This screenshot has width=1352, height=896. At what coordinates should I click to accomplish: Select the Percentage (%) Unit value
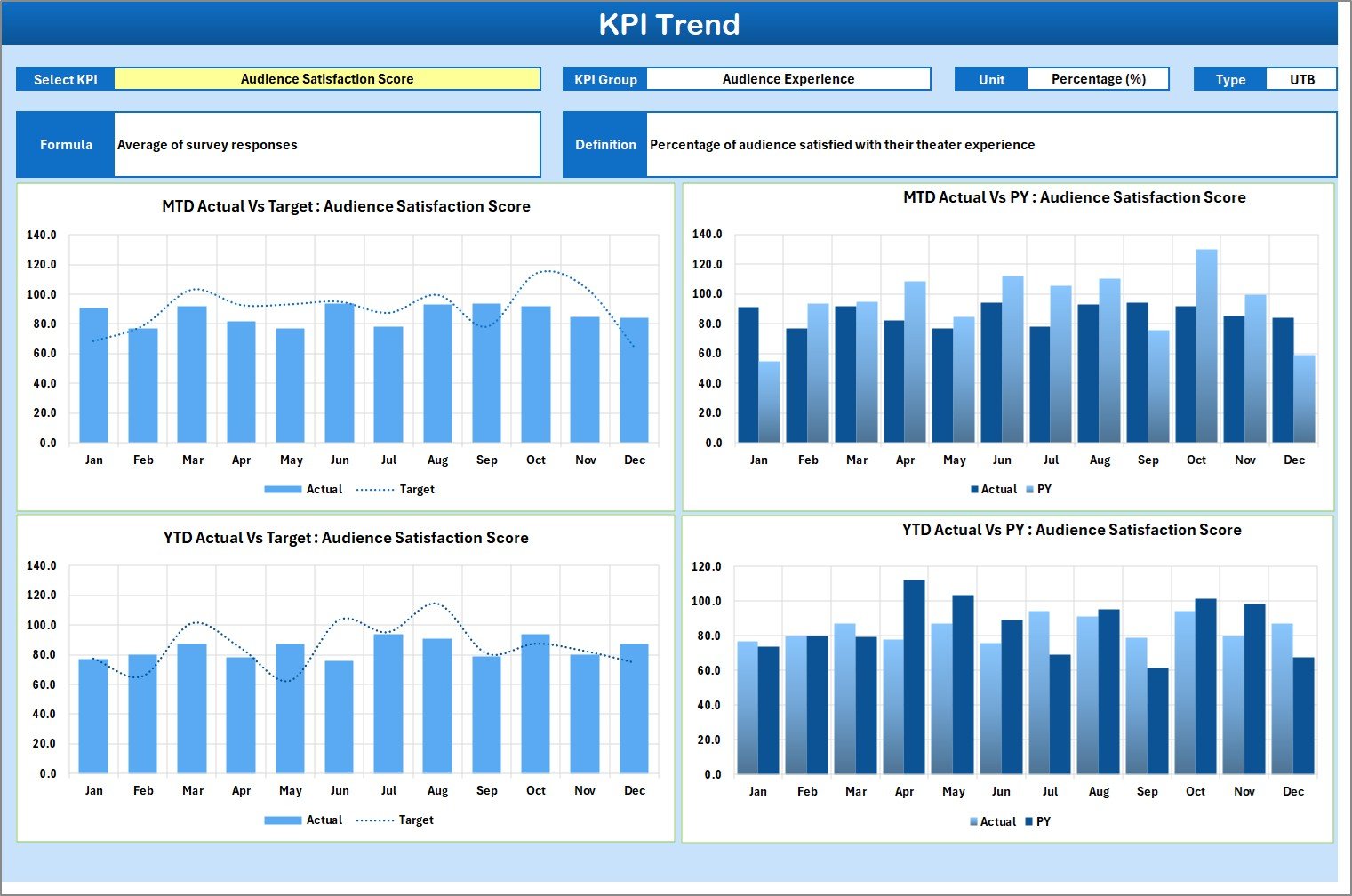coord(1099,78)
